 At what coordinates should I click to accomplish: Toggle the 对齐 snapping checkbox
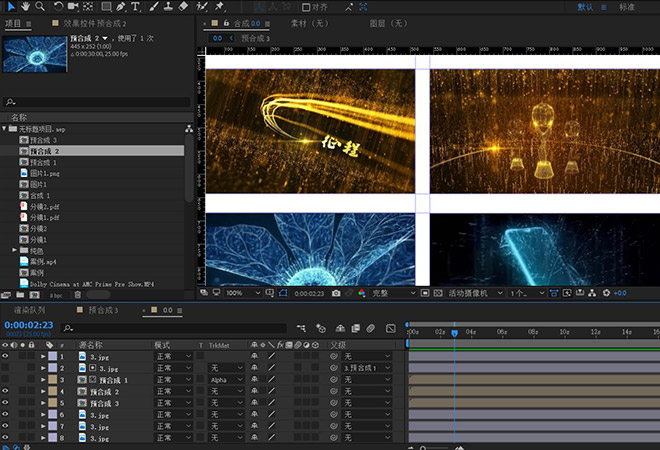(x=304, y=7)
